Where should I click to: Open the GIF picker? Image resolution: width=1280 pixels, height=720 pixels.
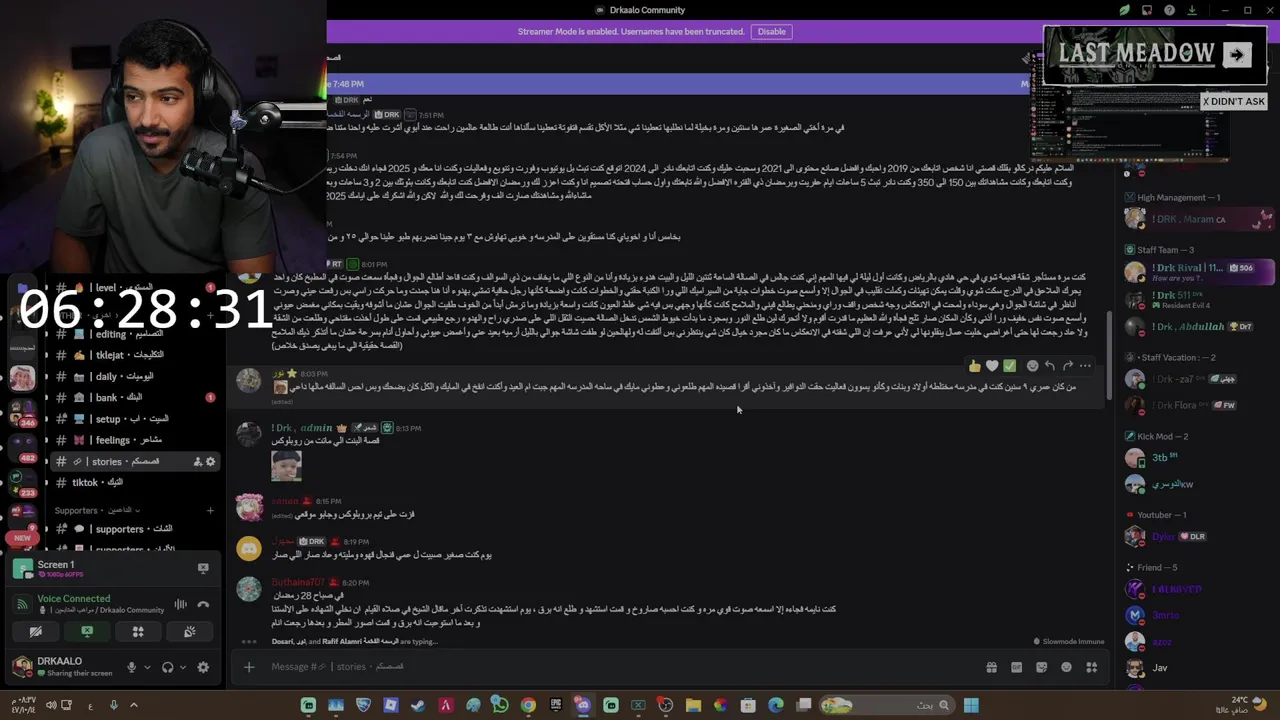[x=1016, y=667]
